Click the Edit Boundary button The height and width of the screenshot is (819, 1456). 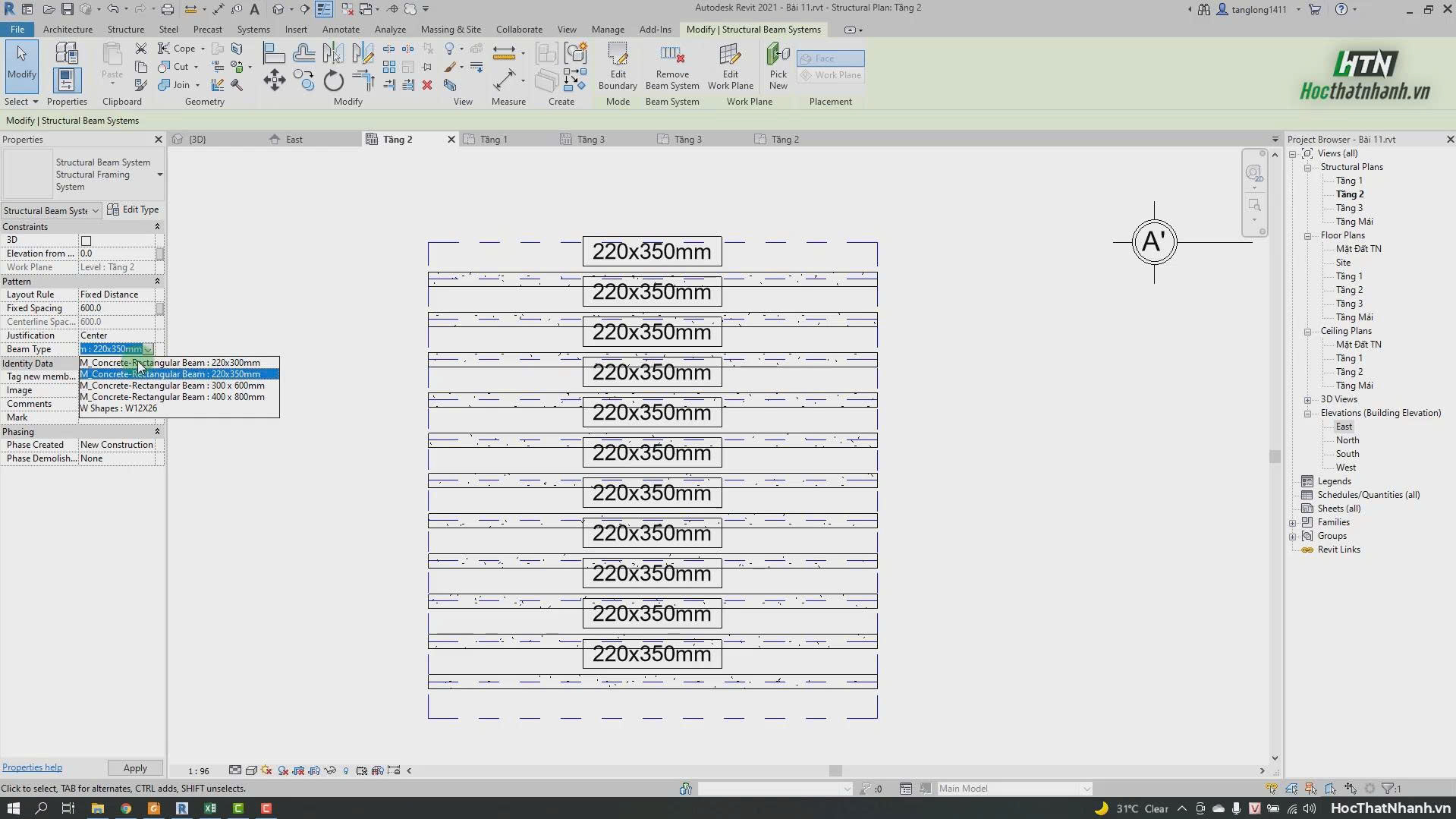[x=618, y=66]
